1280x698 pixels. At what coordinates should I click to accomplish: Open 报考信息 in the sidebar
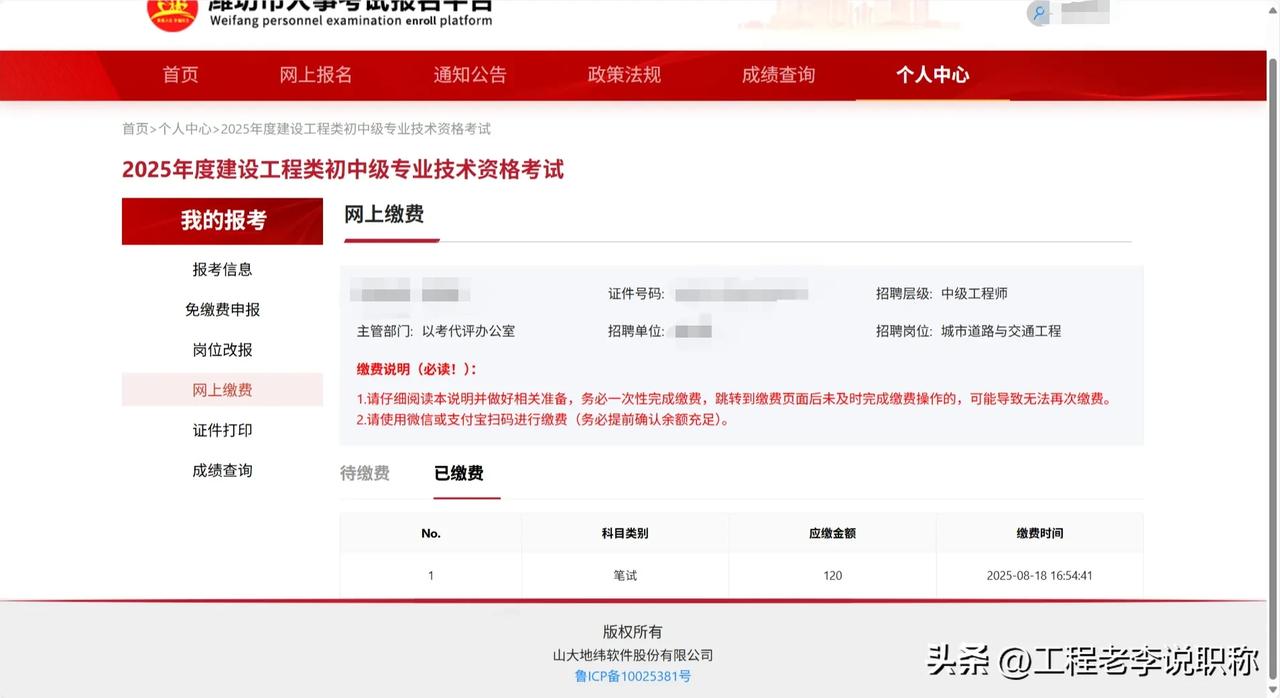tap(222, 269)
